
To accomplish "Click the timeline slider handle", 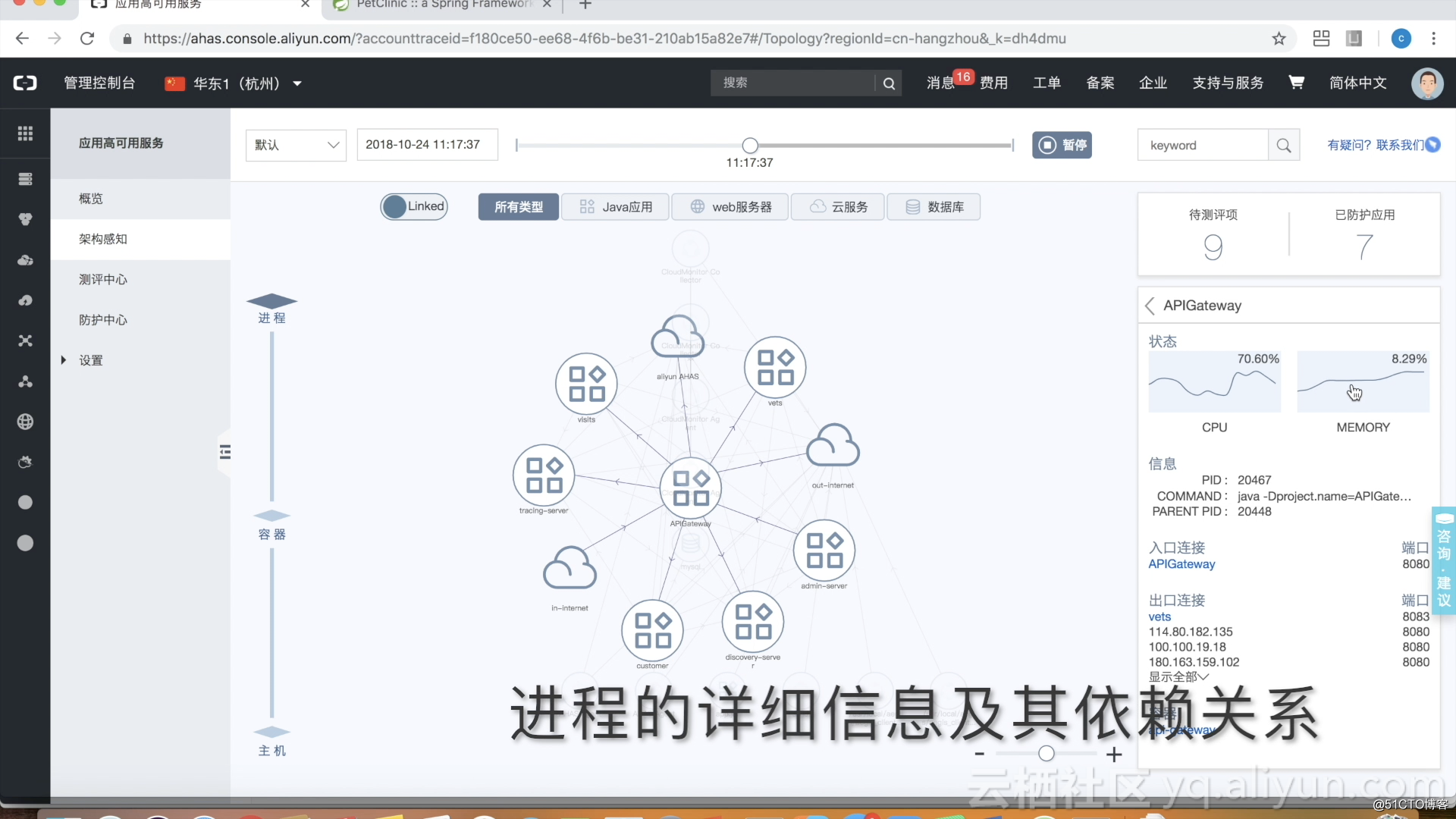I will (750, 145).
